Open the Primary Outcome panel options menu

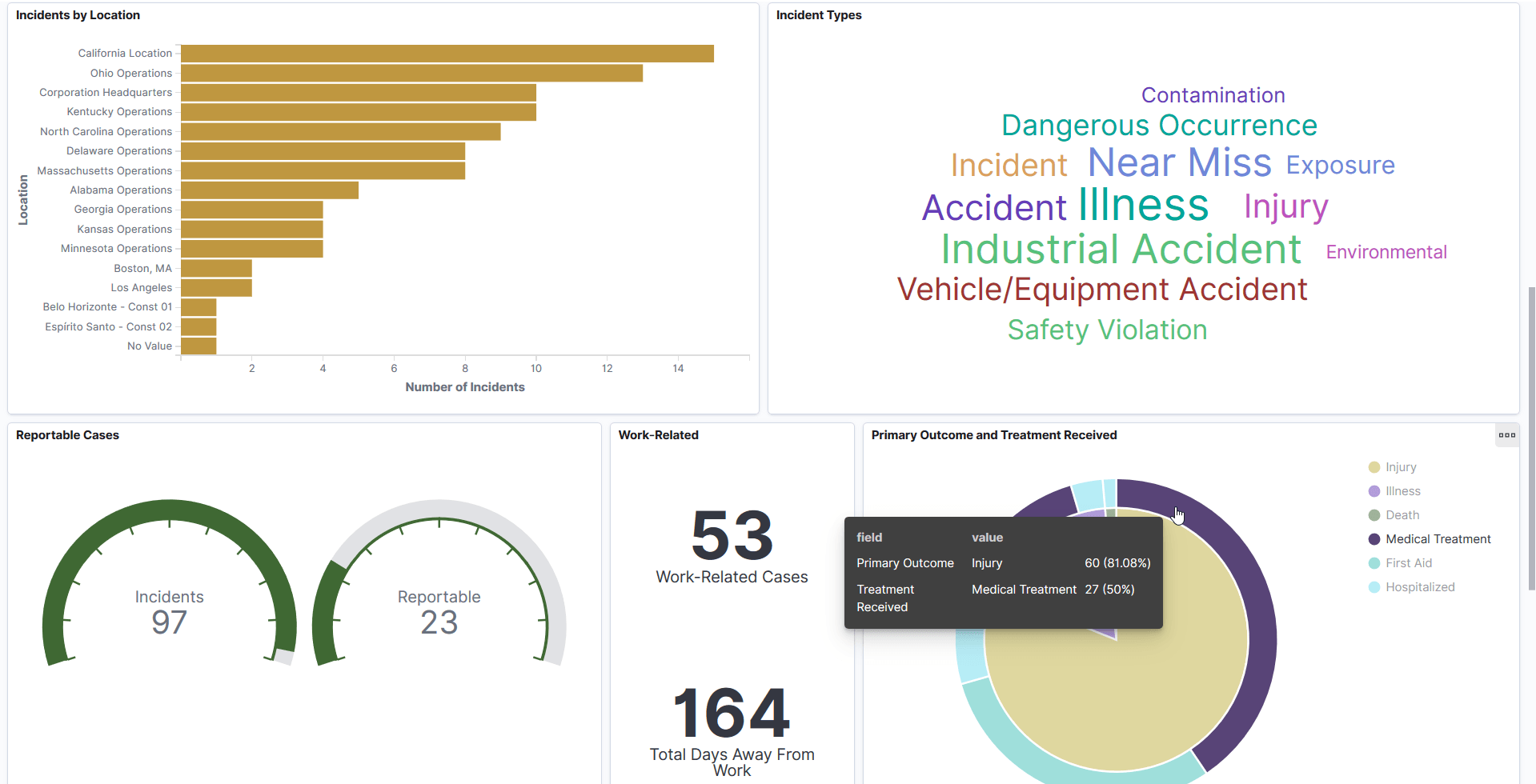[1507, 435]
